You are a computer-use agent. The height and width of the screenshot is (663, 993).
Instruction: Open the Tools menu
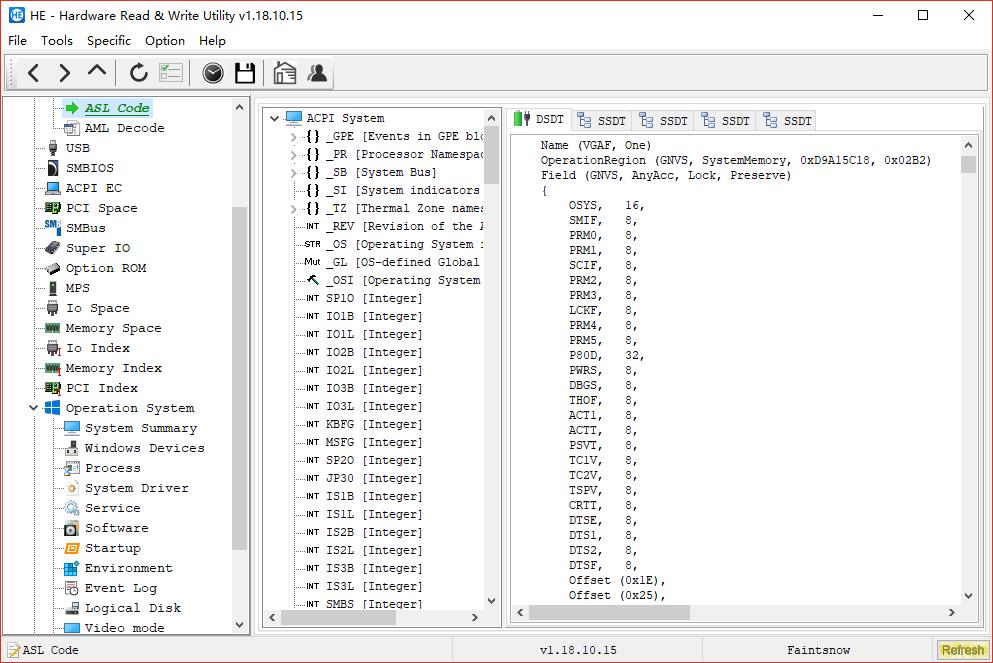(x=57, y=41)
